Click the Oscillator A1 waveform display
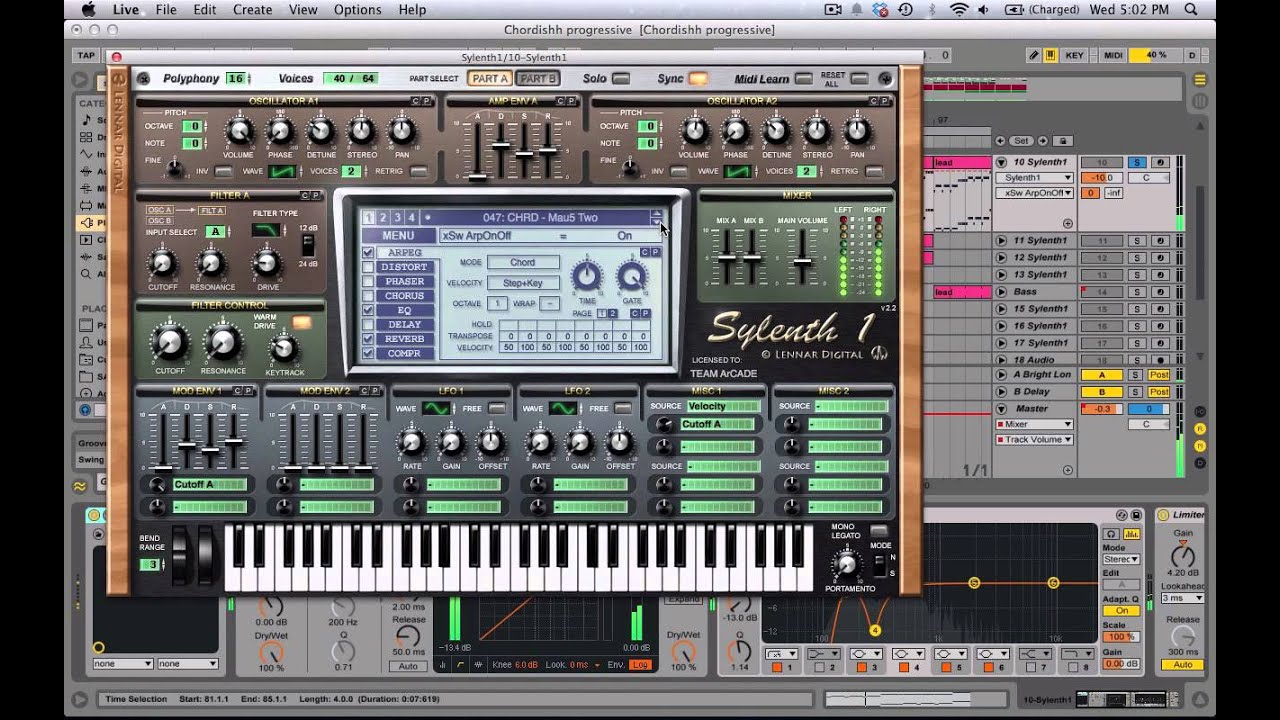This screenshot has width=1280, height=720. click(282, 171)
